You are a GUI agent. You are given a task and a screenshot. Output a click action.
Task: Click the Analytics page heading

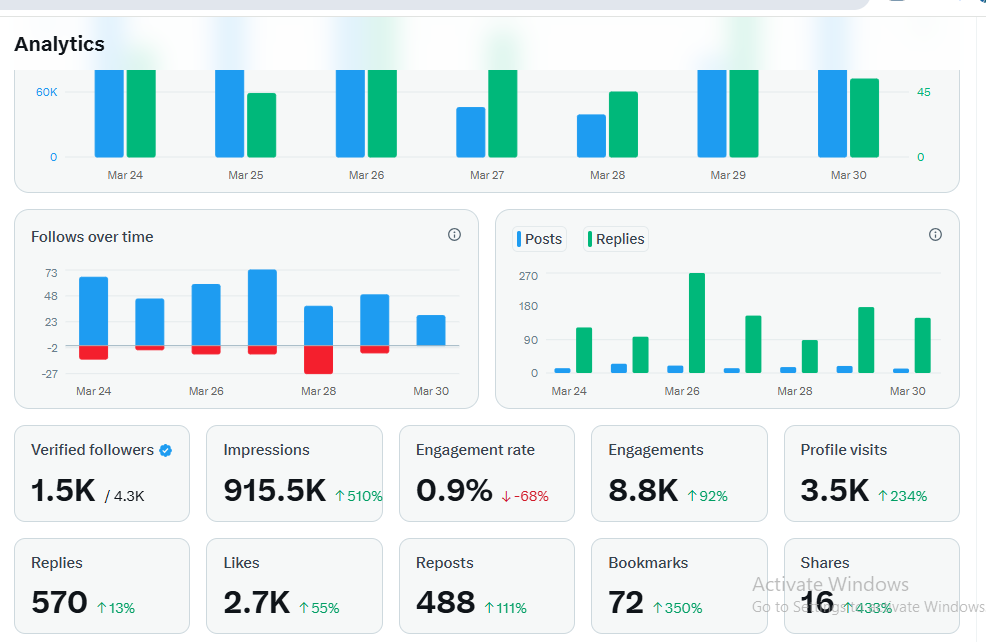coord(60,44)
